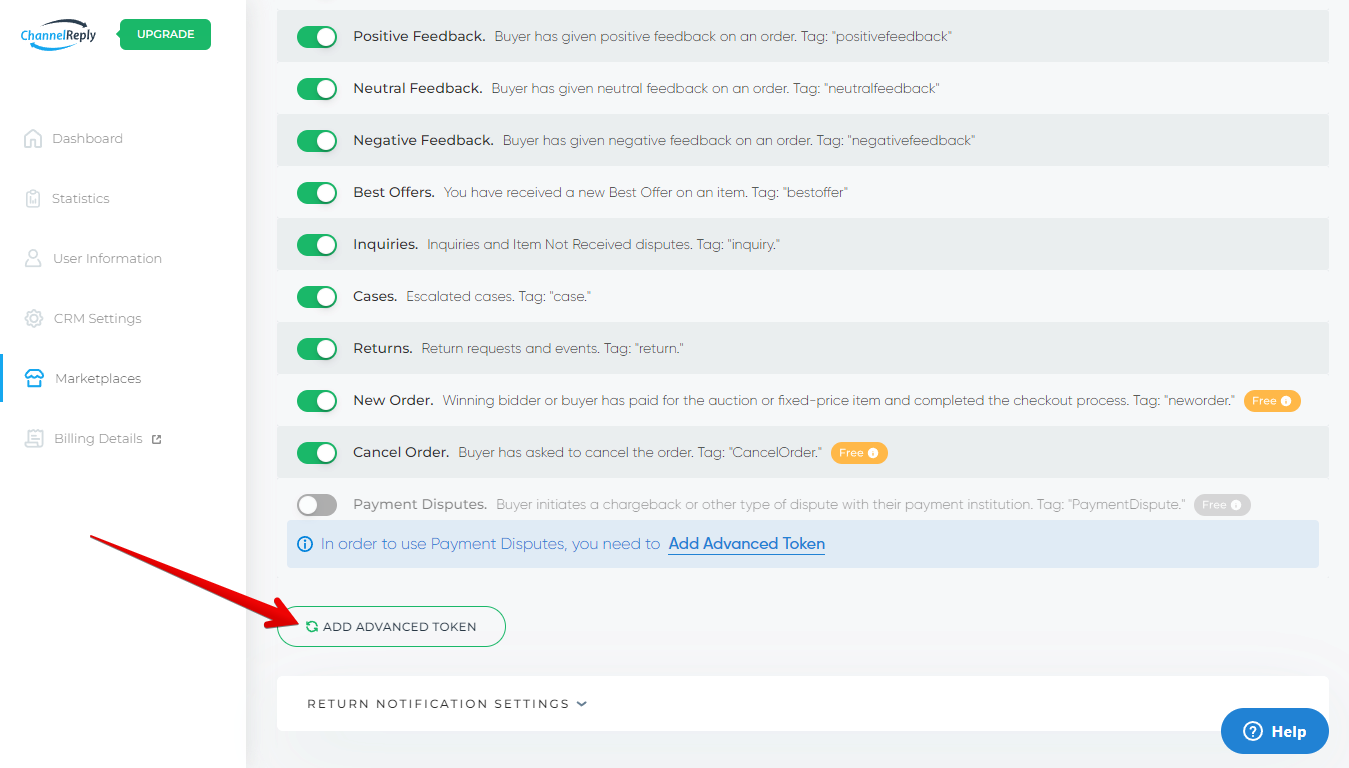Select Marketplaces in sidebar
This screenshot has height=768, width=1349.
coord(98,378)
